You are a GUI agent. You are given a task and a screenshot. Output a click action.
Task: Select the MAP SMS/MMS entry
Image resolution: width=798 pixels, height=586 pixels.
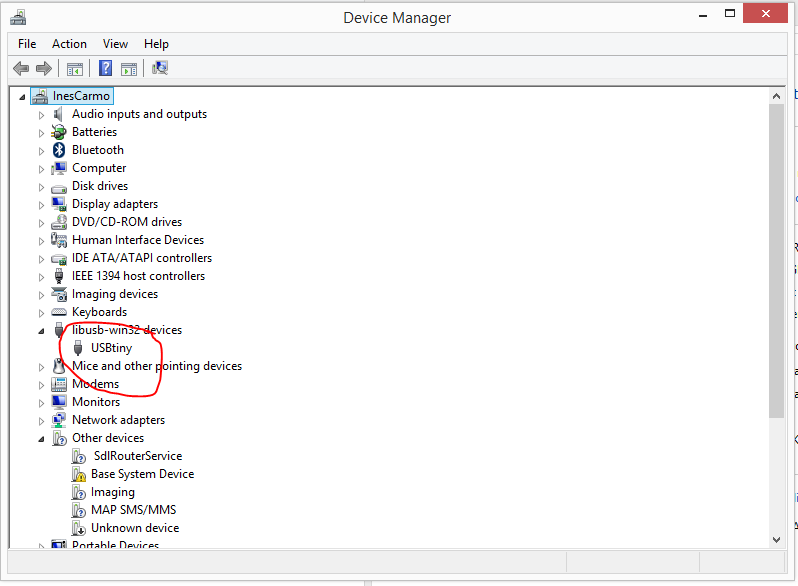133,510
